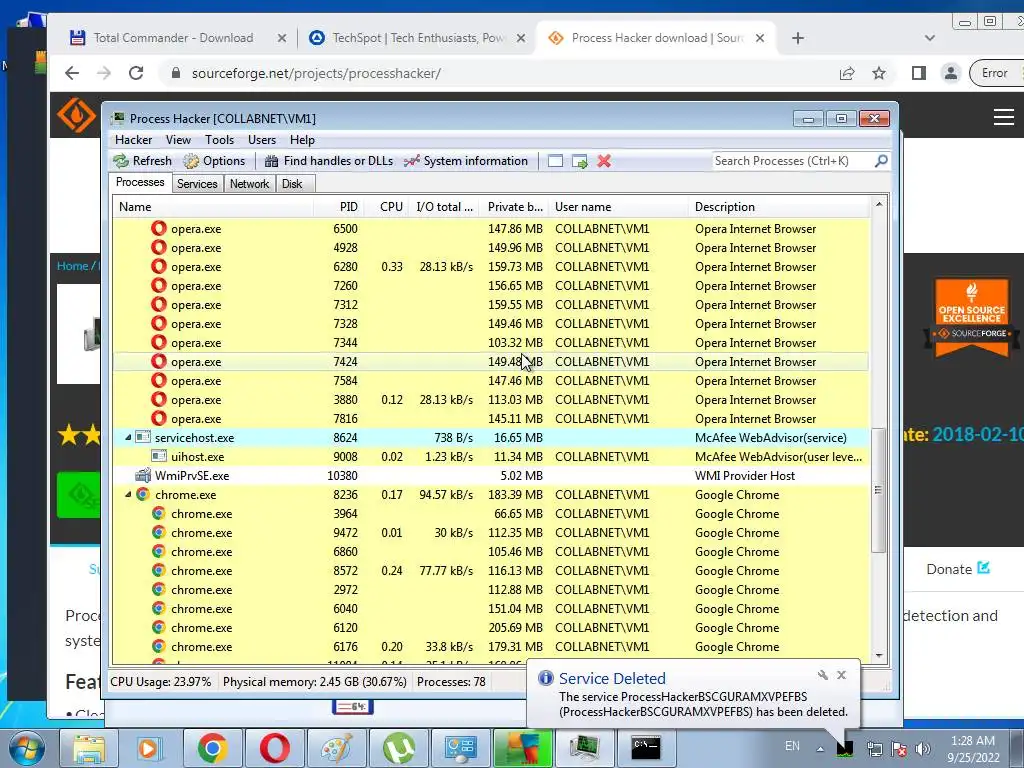Screen dimensions: 1024x768
Task: Sort by the Private bytes column header
Action: coord(514,206)
